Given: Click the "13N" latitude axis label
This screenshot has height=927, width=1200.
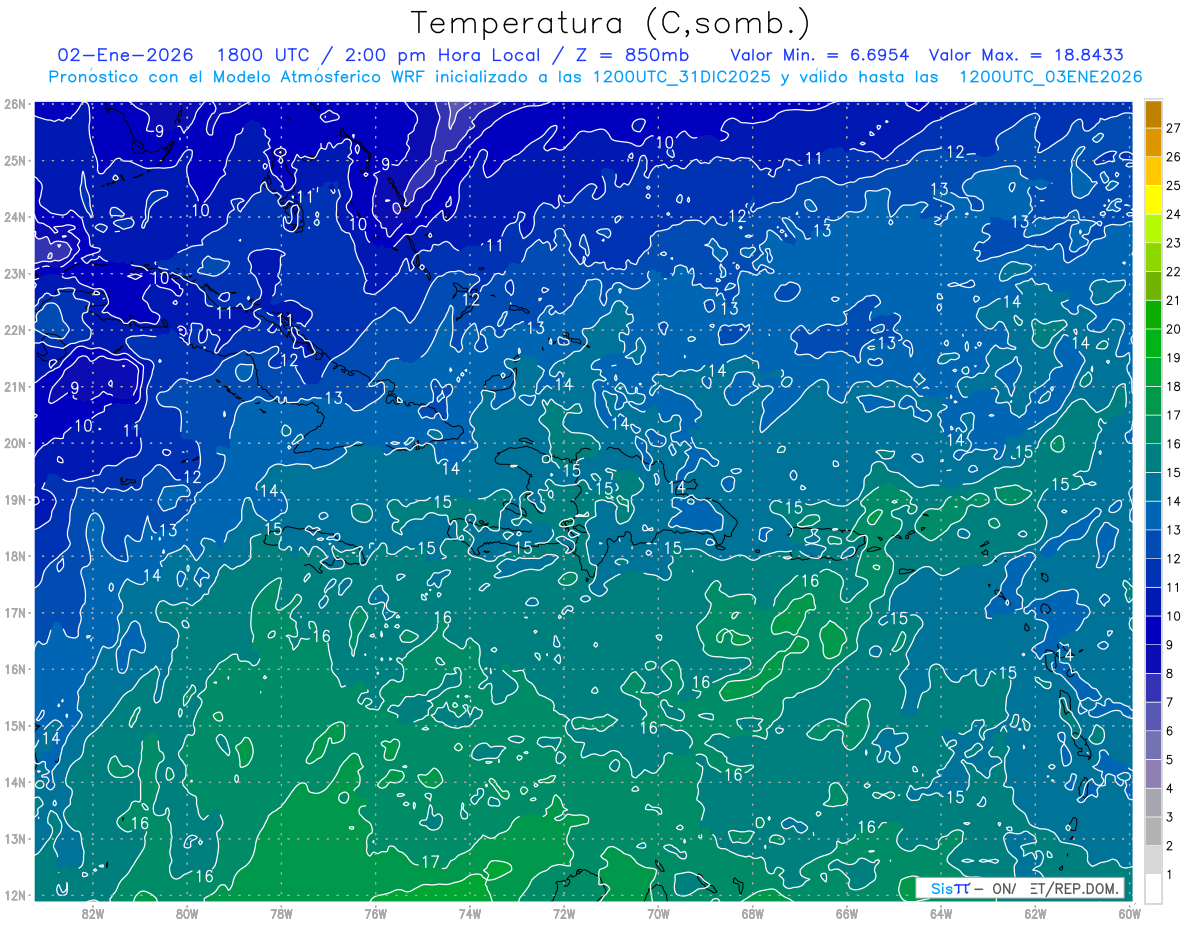Looking at the screenshot, I should pyautogui.click(x=15, y=838).
